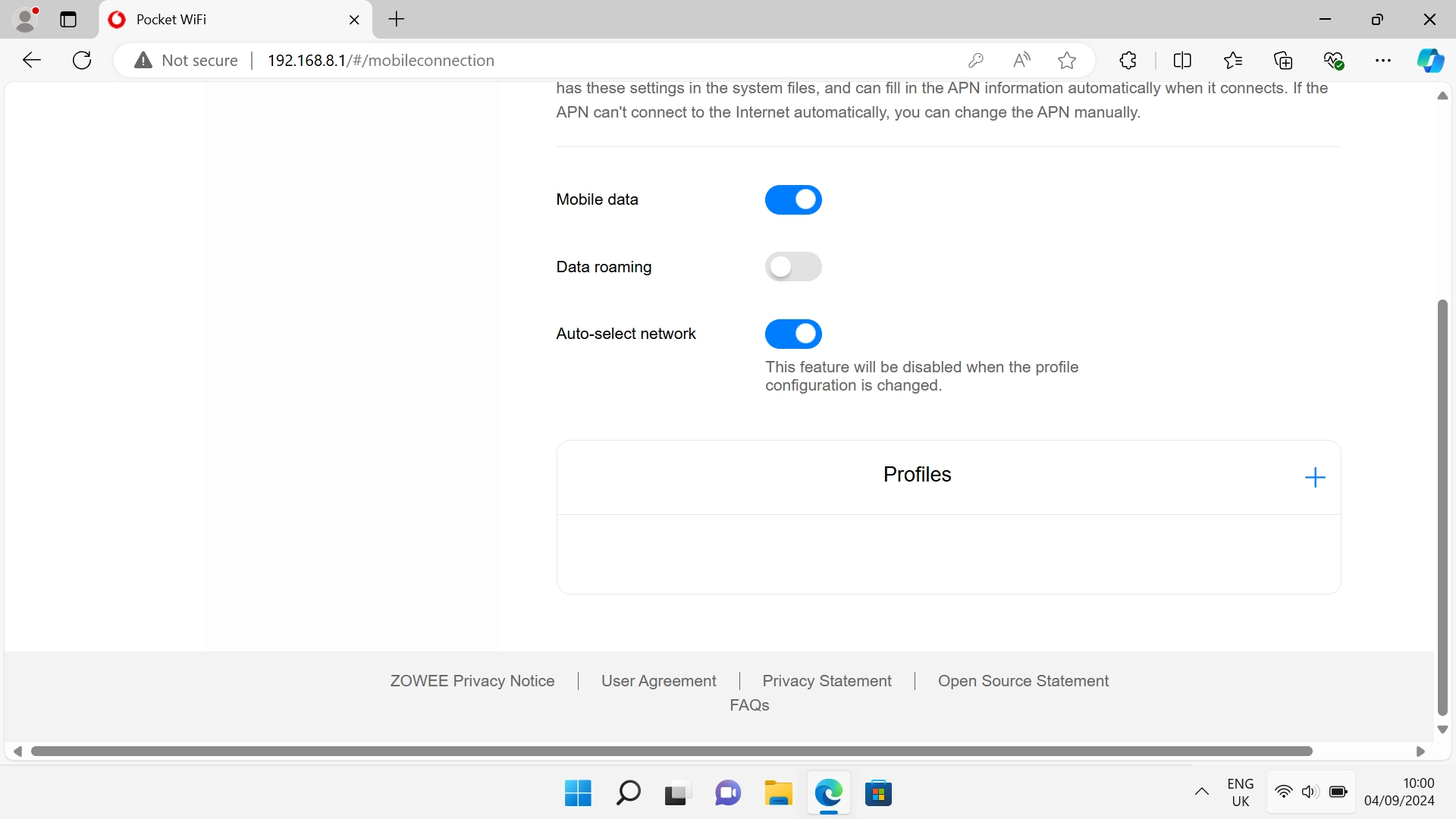
Task: Turn off Auto-select network
Action: tap(793, 334)
